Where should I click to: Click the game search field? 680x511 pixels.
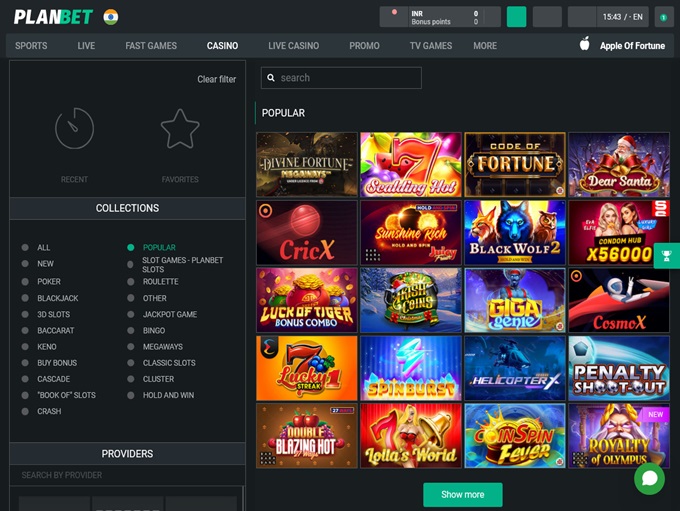point(341,78)
